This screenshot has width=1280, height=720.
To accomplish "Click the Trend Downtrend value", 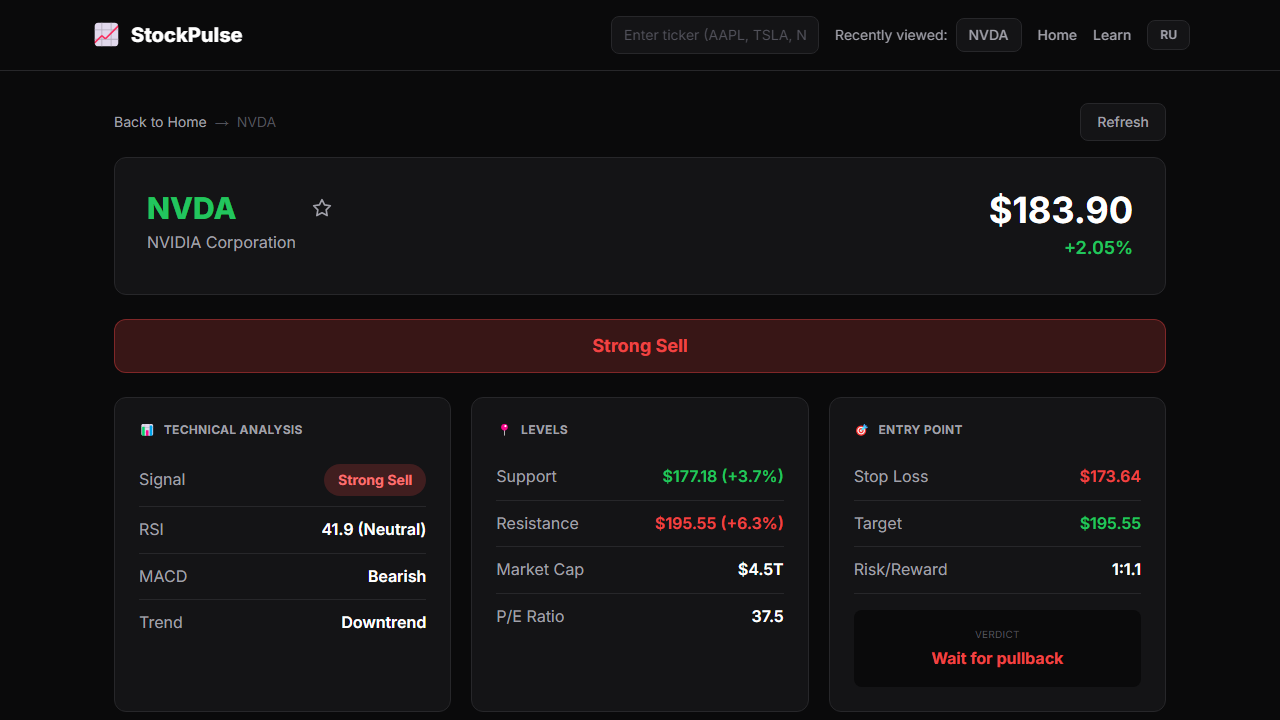I will 384,622.
